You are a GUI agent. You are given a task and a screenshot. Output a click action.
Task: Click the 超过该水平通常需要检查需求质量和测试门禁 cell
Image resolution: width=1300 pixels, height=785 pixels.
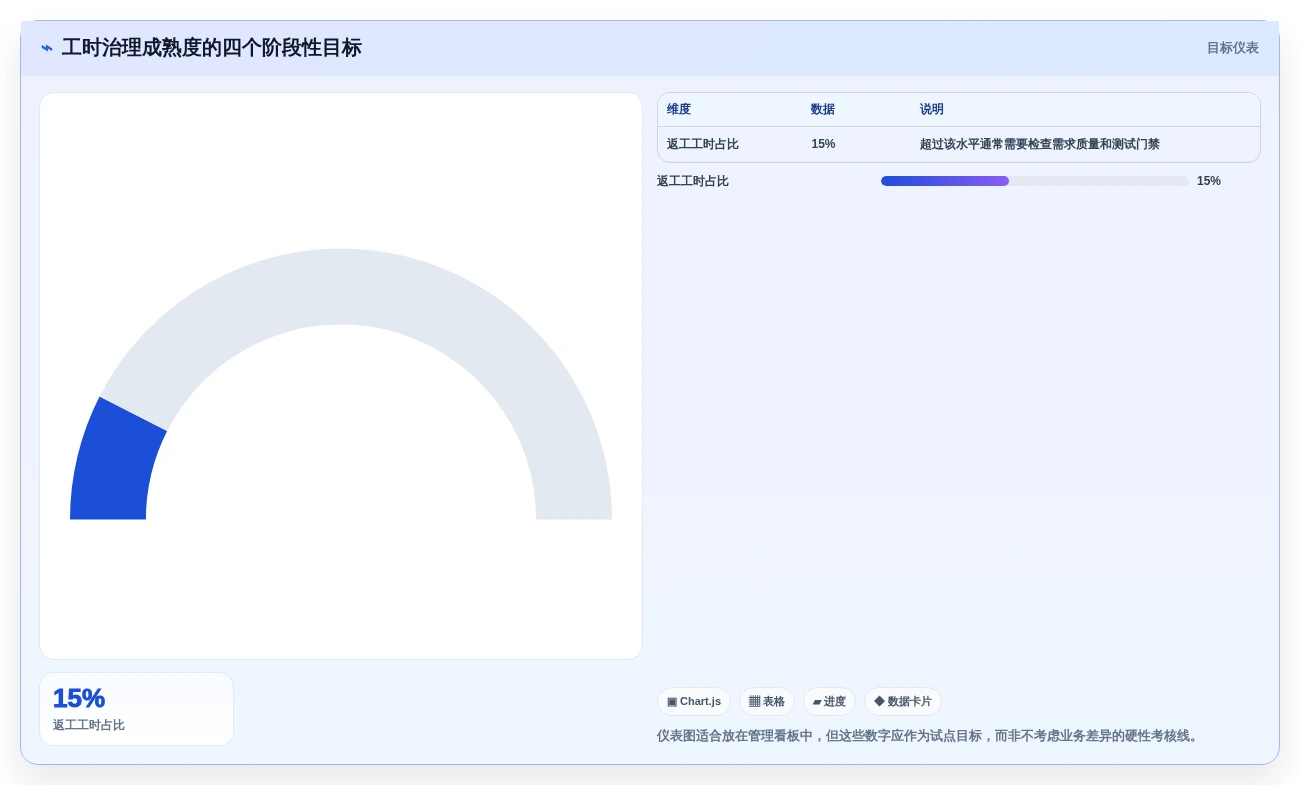(x=1040, y=144)
